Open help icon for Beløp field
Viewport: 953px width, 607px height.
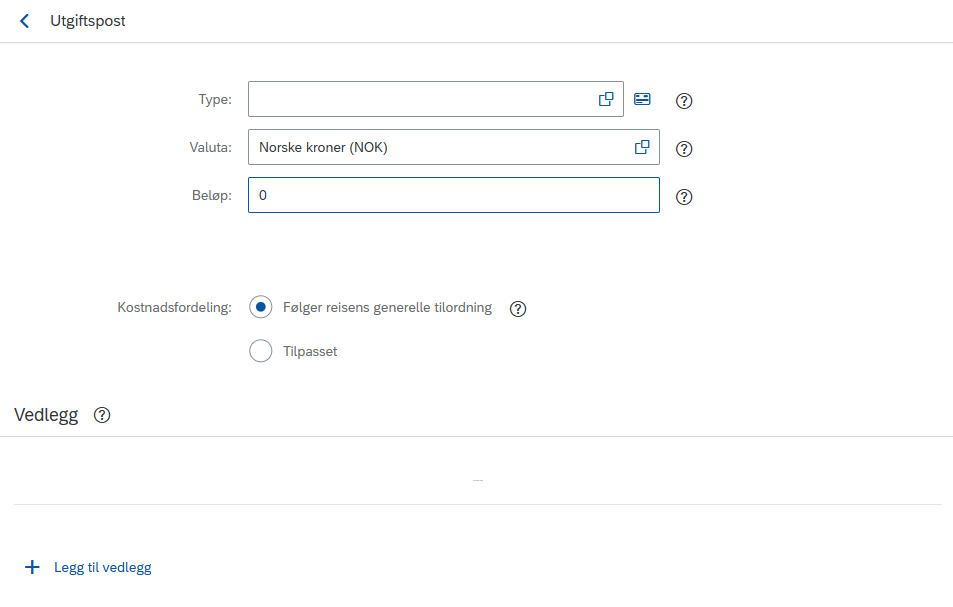pyautogui.click(x=684, y=197)
